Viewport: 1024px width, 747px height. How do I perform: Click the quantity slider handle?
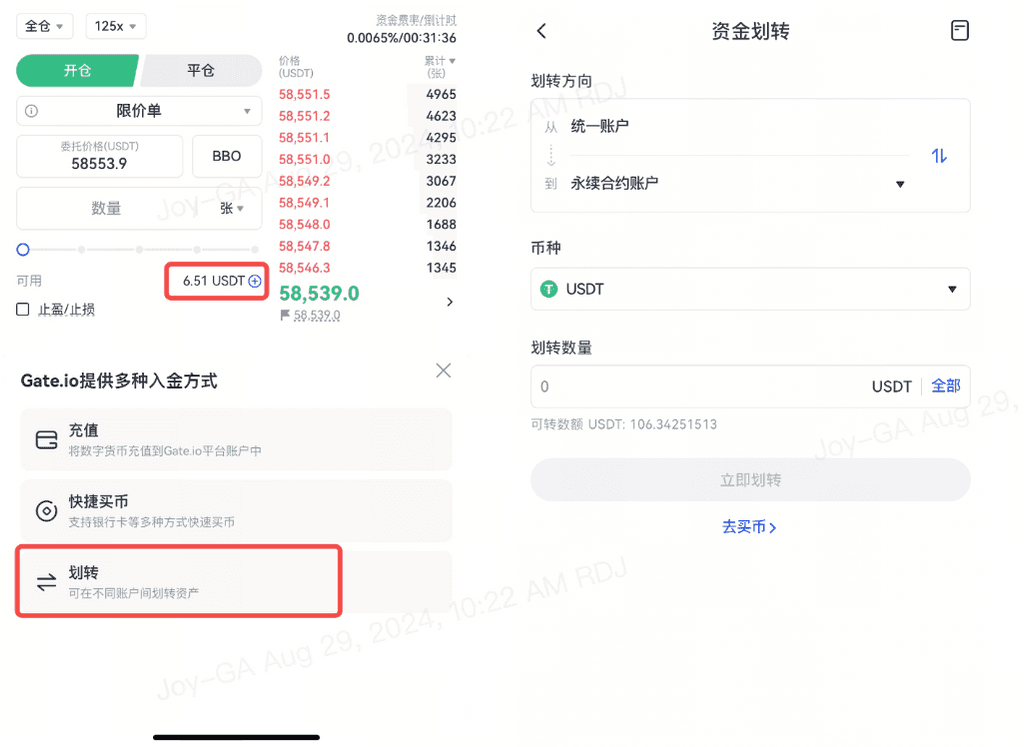pos(23,249)
